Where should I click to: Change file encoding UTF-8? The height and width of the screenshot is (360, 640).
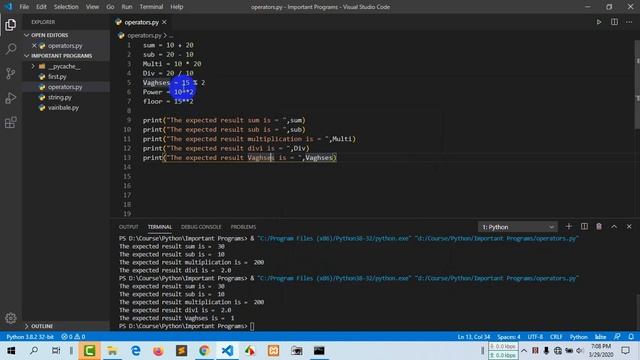coord(535,337)
